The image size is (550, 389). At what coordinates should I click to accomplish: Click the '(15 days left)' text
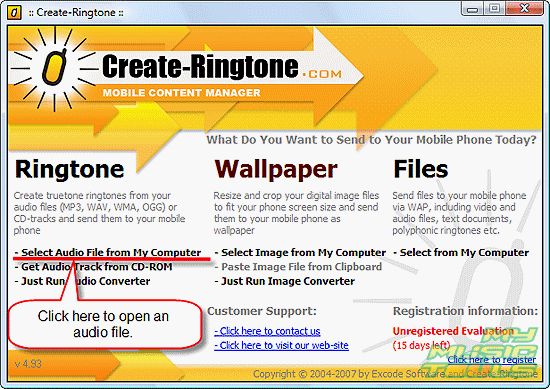(x=421, y=346)
